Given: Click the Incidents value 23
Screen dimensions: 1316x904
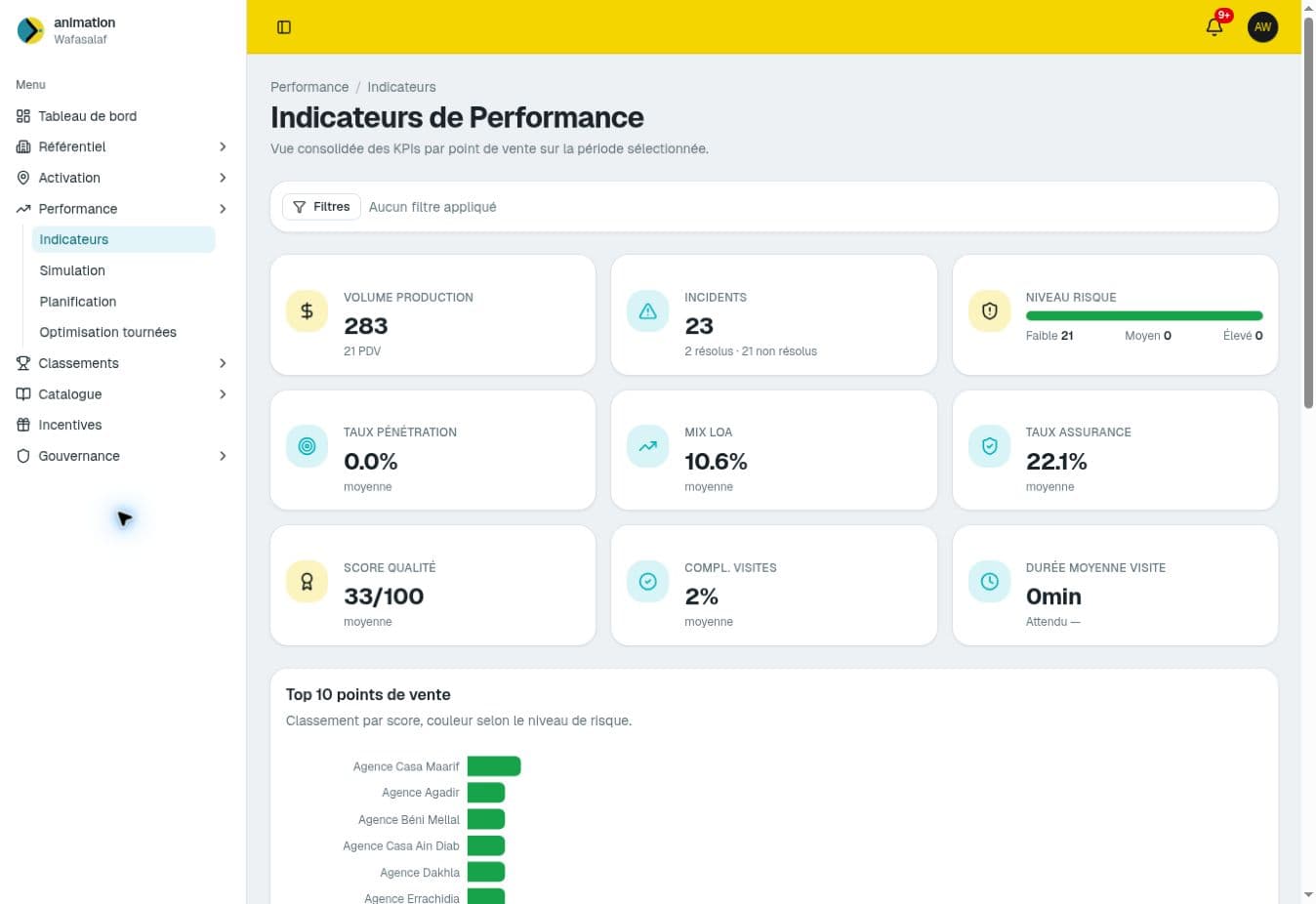Looking at the screenshot, I should 699,326.
